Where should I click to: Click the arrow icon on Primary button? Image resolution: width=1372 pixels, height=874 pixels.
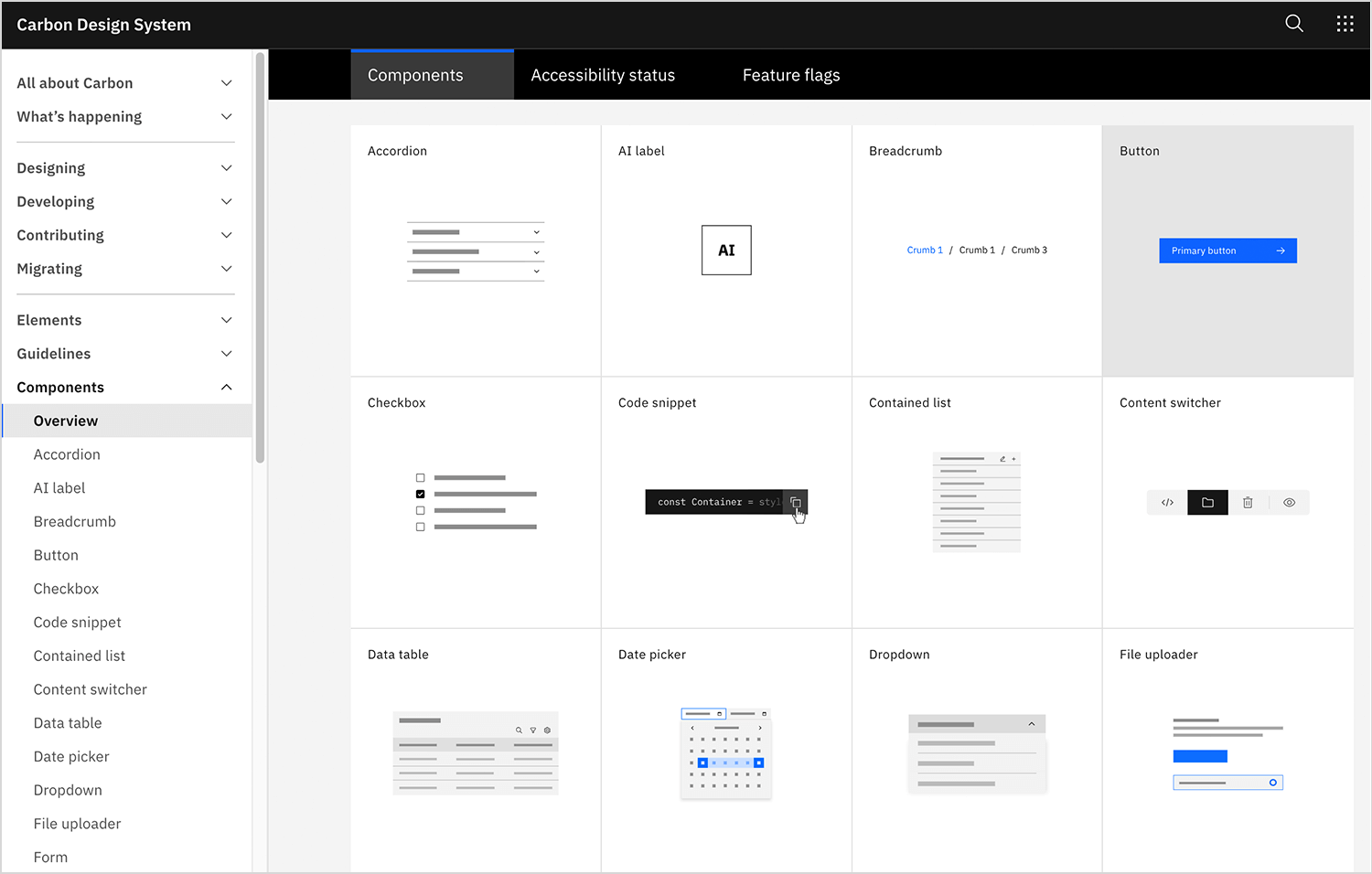coord(1281,250)
